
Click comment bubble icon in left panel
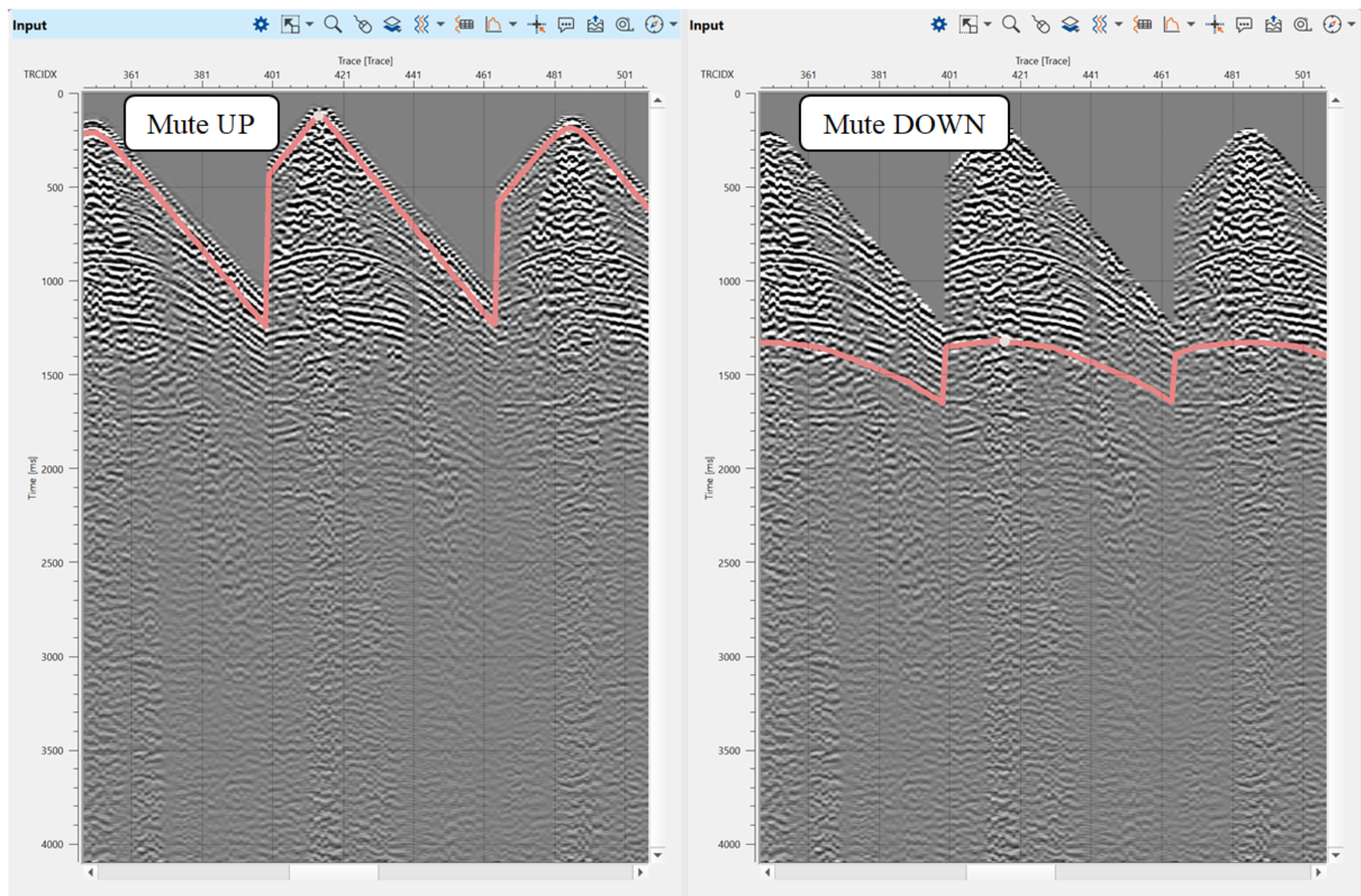point(566,25)
